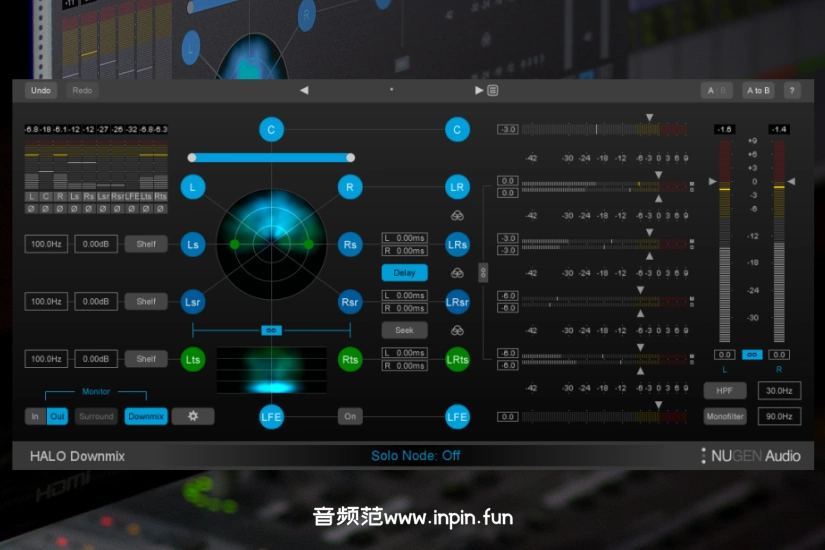Click the output C node
Screen dimensions: 825x550
click(457, 129)
